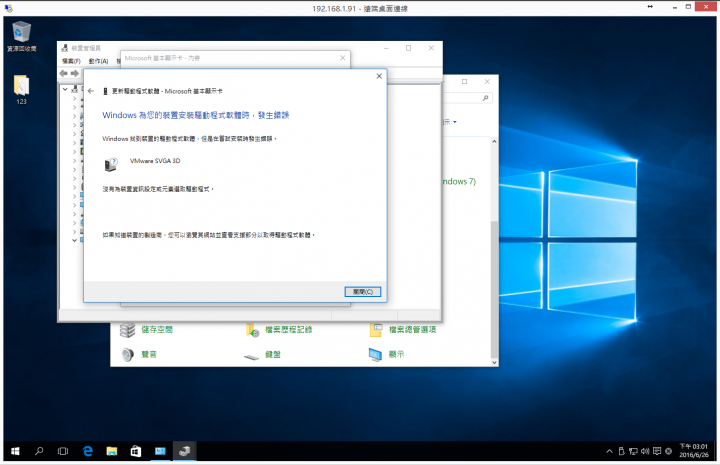
Task: Click the Control Panel scrollbar up arrow
Action: 494,141
